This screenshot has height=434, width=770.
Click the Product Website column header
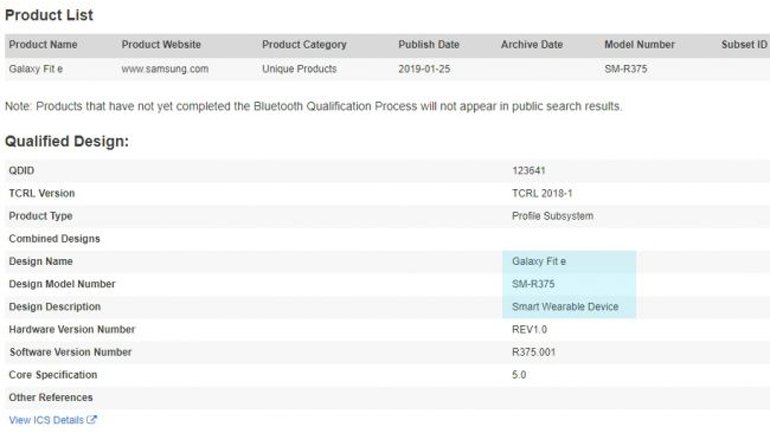(161, 45)
